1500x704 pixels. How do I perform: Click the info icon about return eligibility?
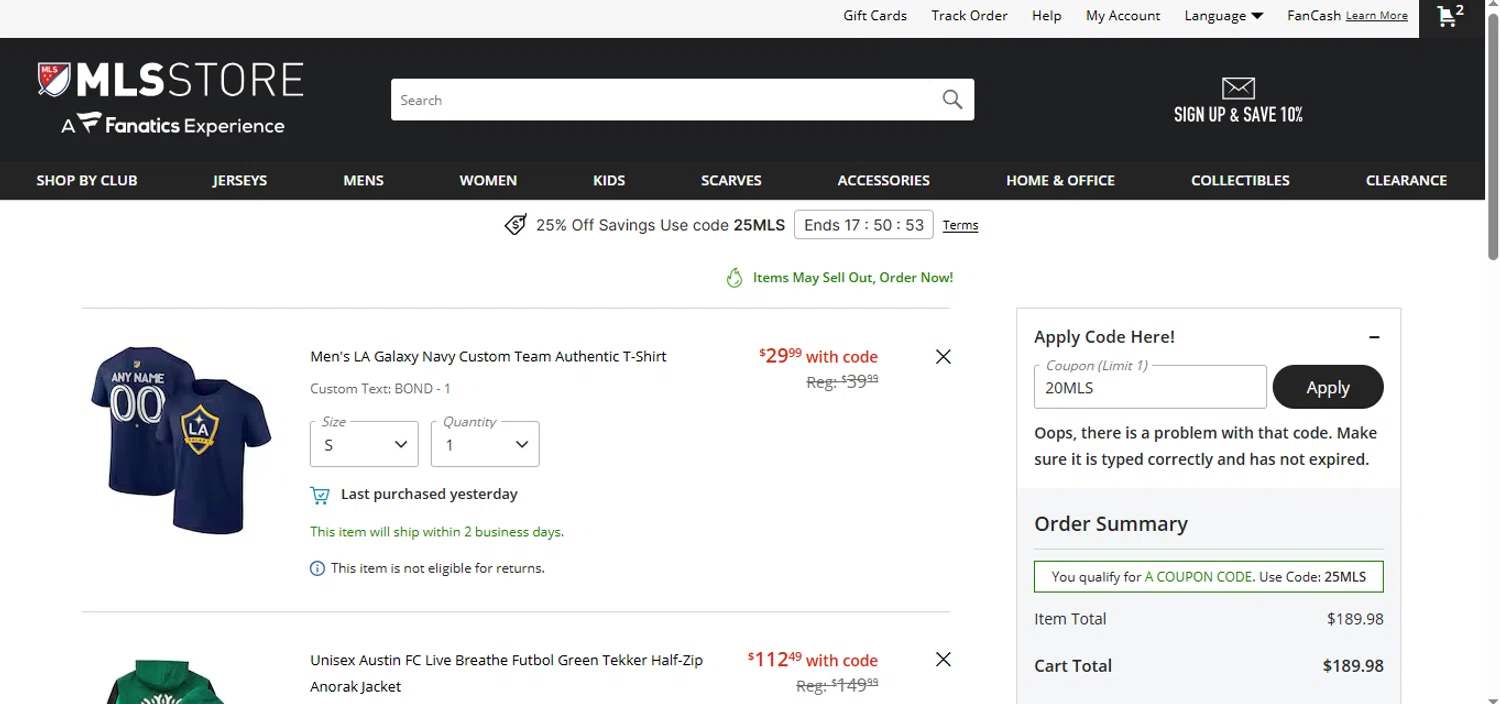tap(318, 569)
